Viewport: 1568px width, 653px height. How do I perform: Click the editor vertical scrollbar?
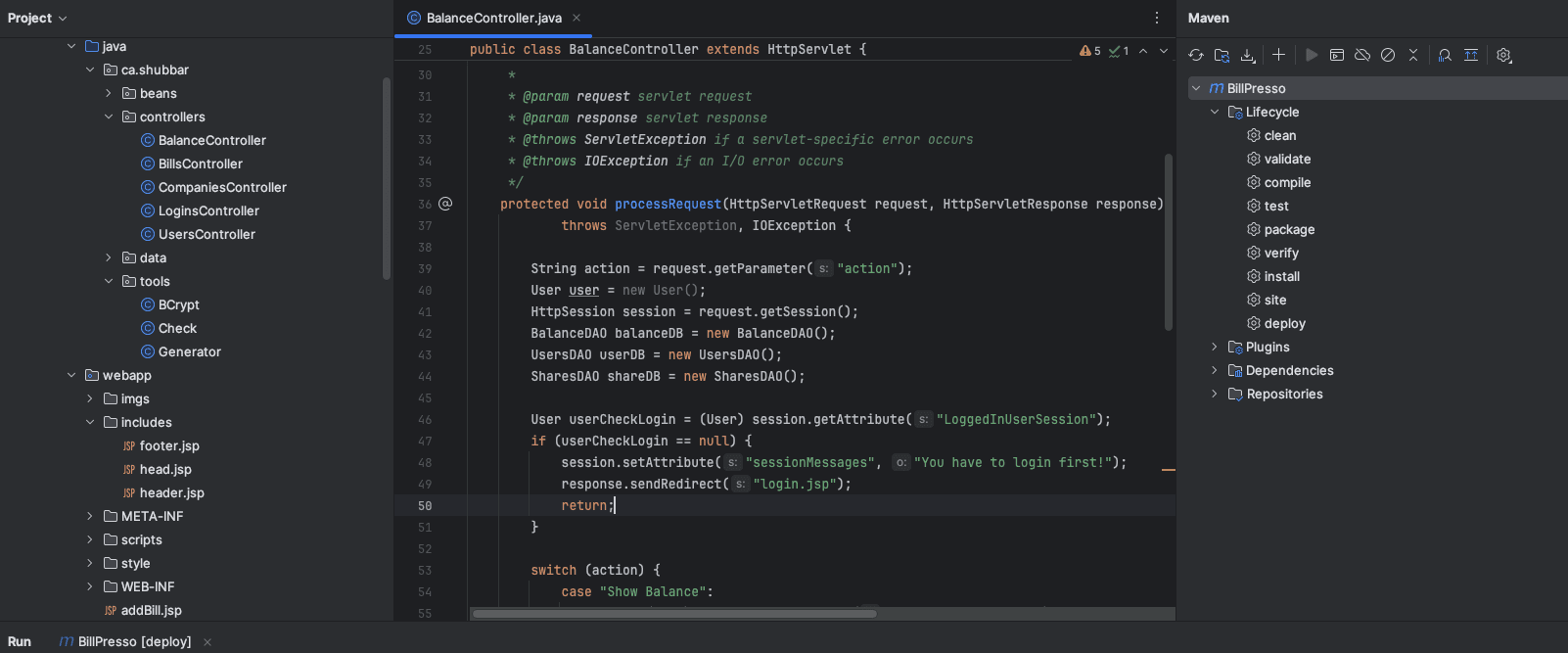(x=1169, y=242)
